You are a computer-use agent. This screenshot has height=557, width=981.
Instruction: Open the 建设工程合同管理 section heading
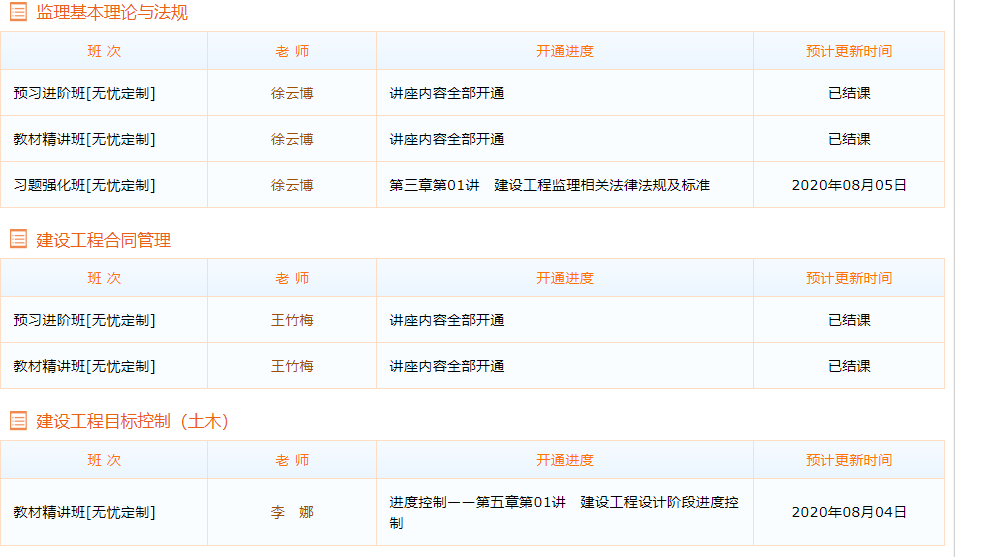pos(104,240)
